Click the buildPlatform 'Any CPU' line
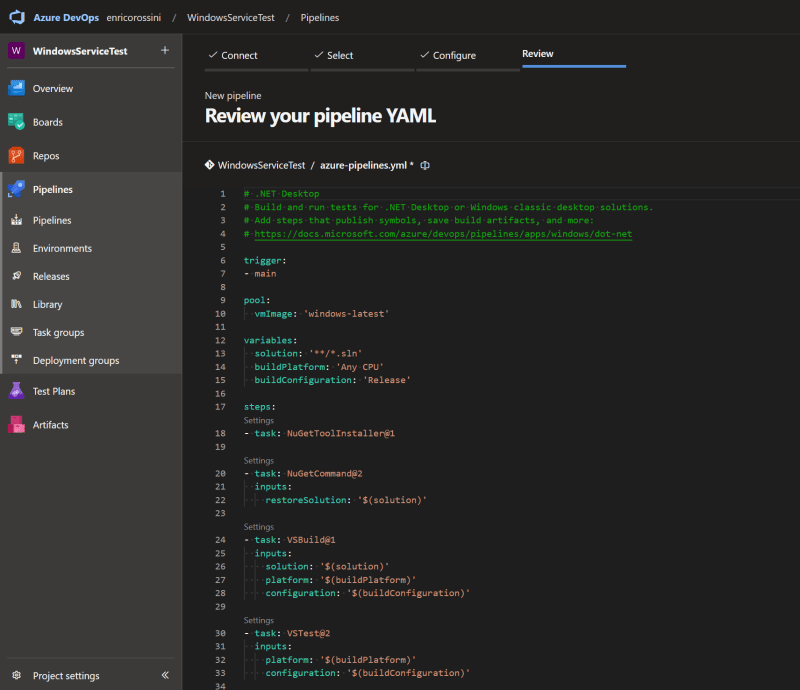 point(319,366)
